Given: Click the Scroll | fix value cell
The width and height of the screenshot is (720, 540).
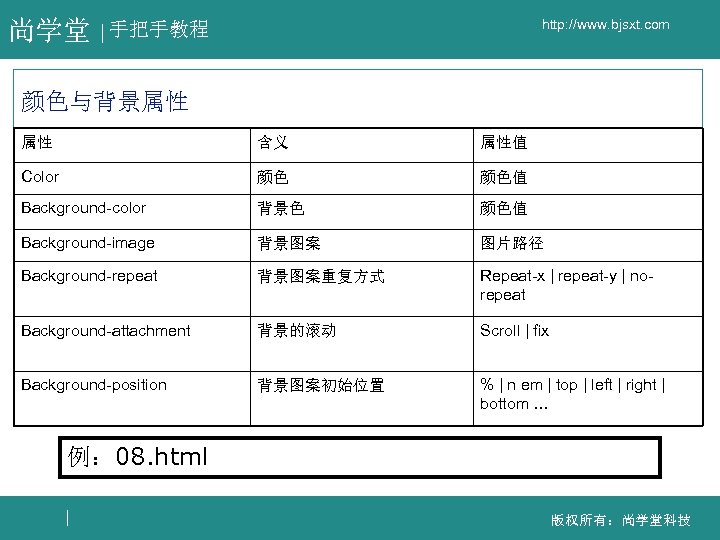Looking at the screenshot, I should [x=588, y=344].
